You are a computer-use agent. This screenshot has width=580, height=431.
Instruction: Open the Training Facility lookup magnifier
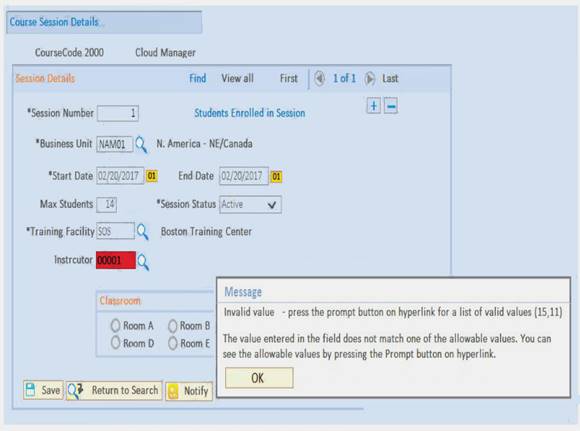point(142,232)
